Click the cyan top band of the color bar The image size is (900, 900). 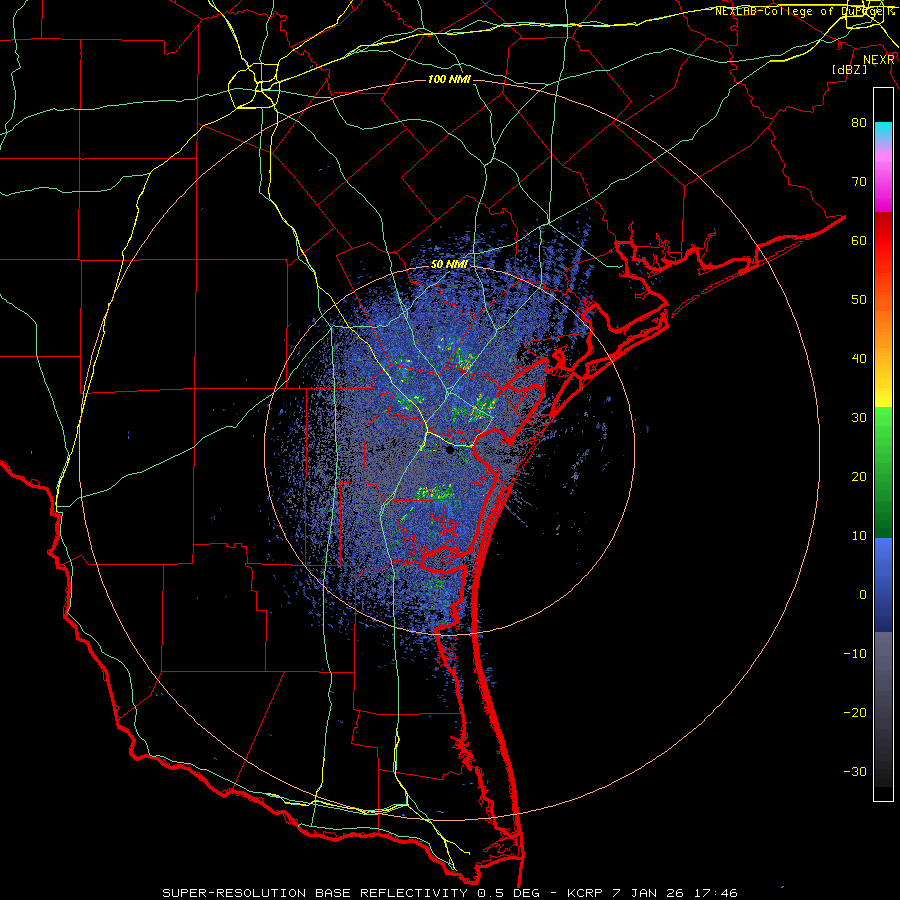click(883, 132)
